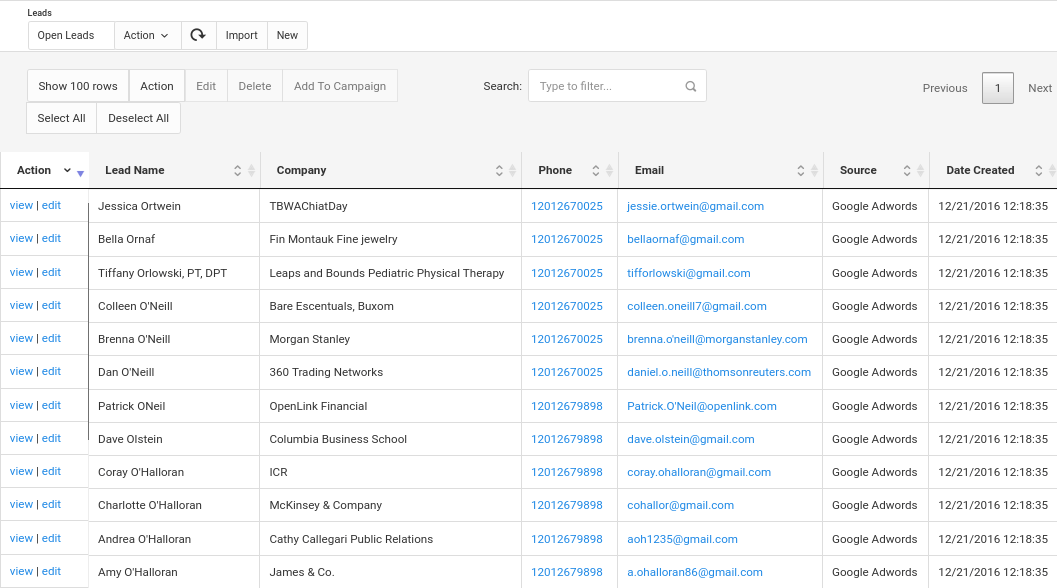Click the magnifier icon in the search box
The width and height of the screenshot is (1057, 588).
(690, 86)
